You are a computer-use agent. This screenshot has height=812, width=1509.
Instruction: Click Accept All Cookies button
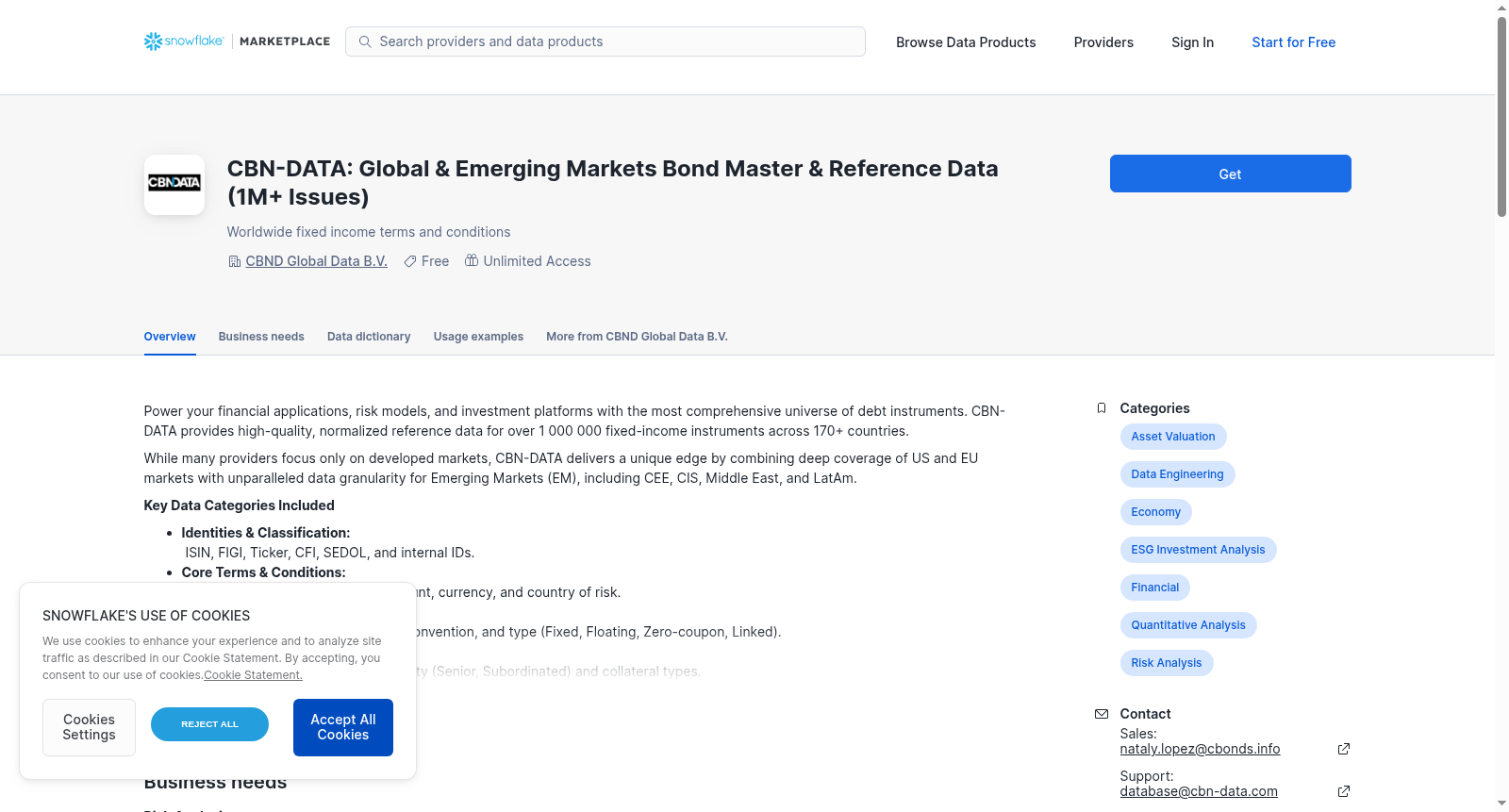point(343,727)
